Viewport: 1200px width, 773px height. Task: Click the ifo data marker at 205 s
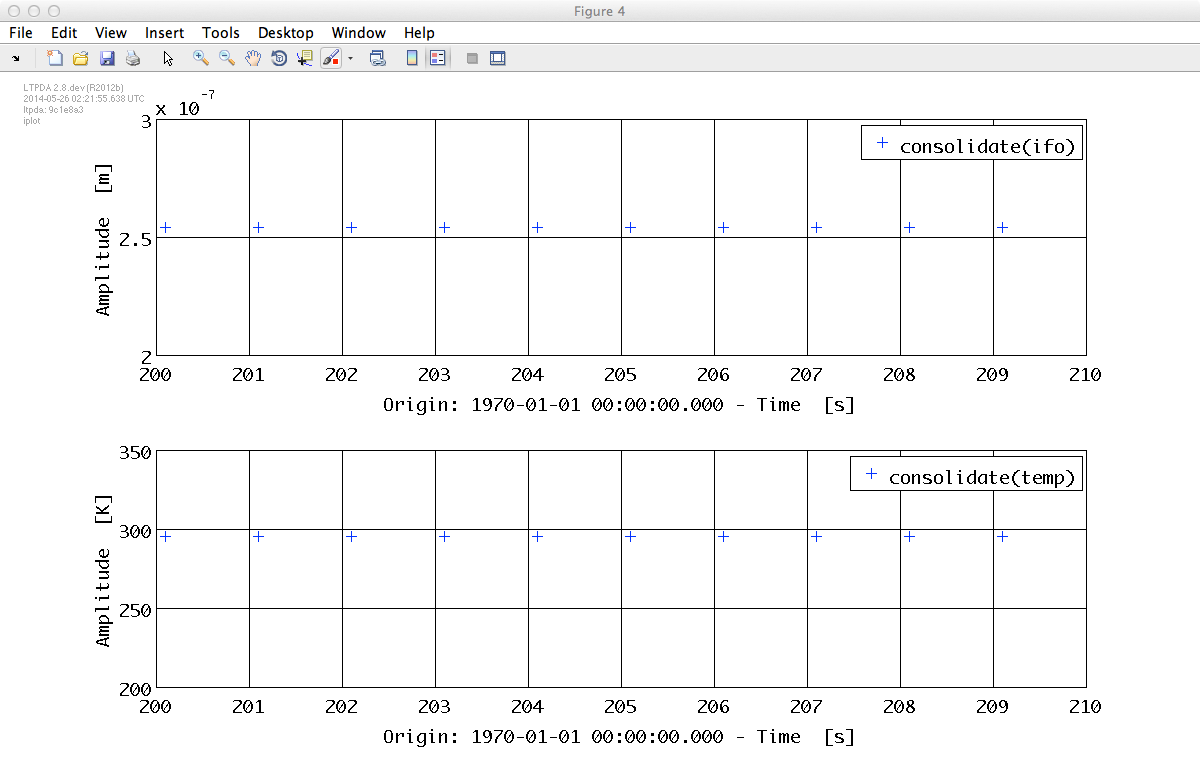point(630,227)
